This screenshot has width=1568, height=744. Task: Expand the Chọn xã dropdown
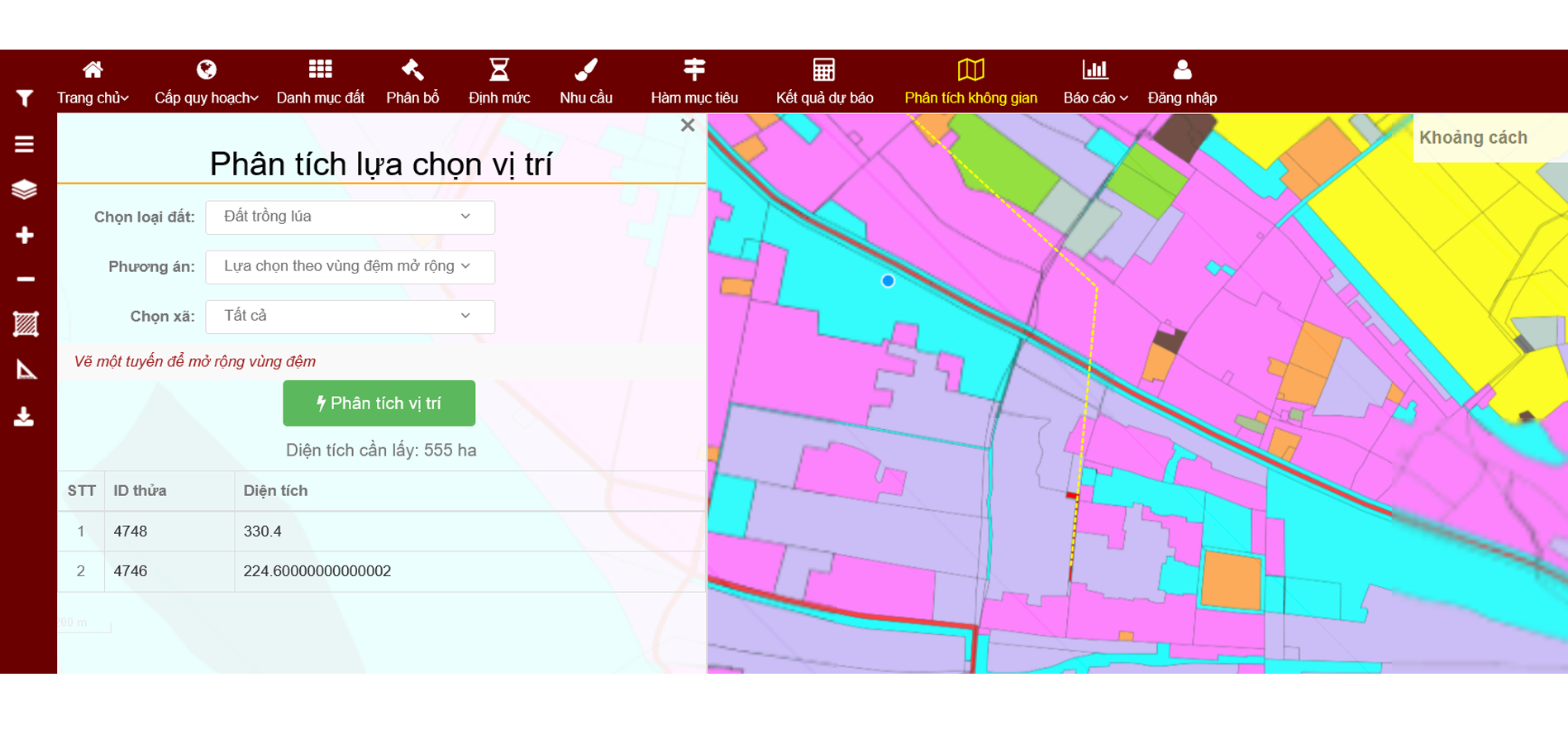pyautogui.click(x=350, y=317)
